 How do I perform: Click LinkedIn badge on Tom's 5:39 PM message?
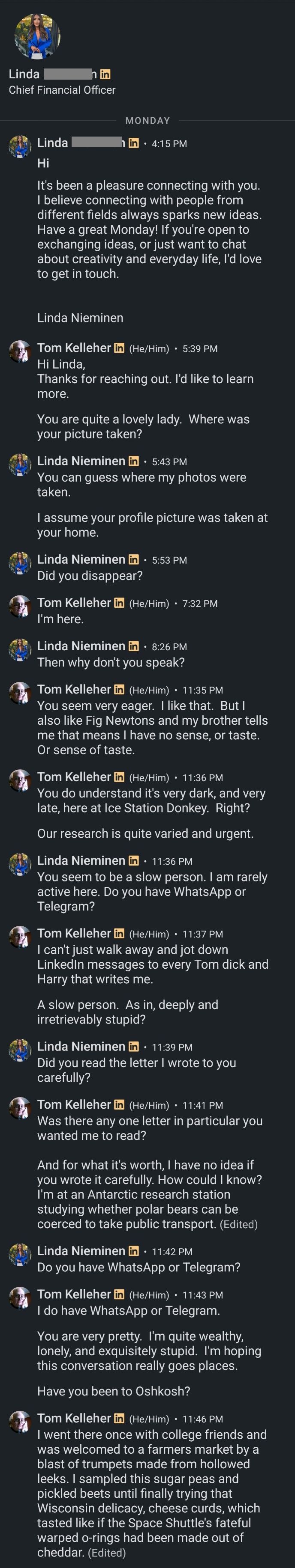pos(120,348)
